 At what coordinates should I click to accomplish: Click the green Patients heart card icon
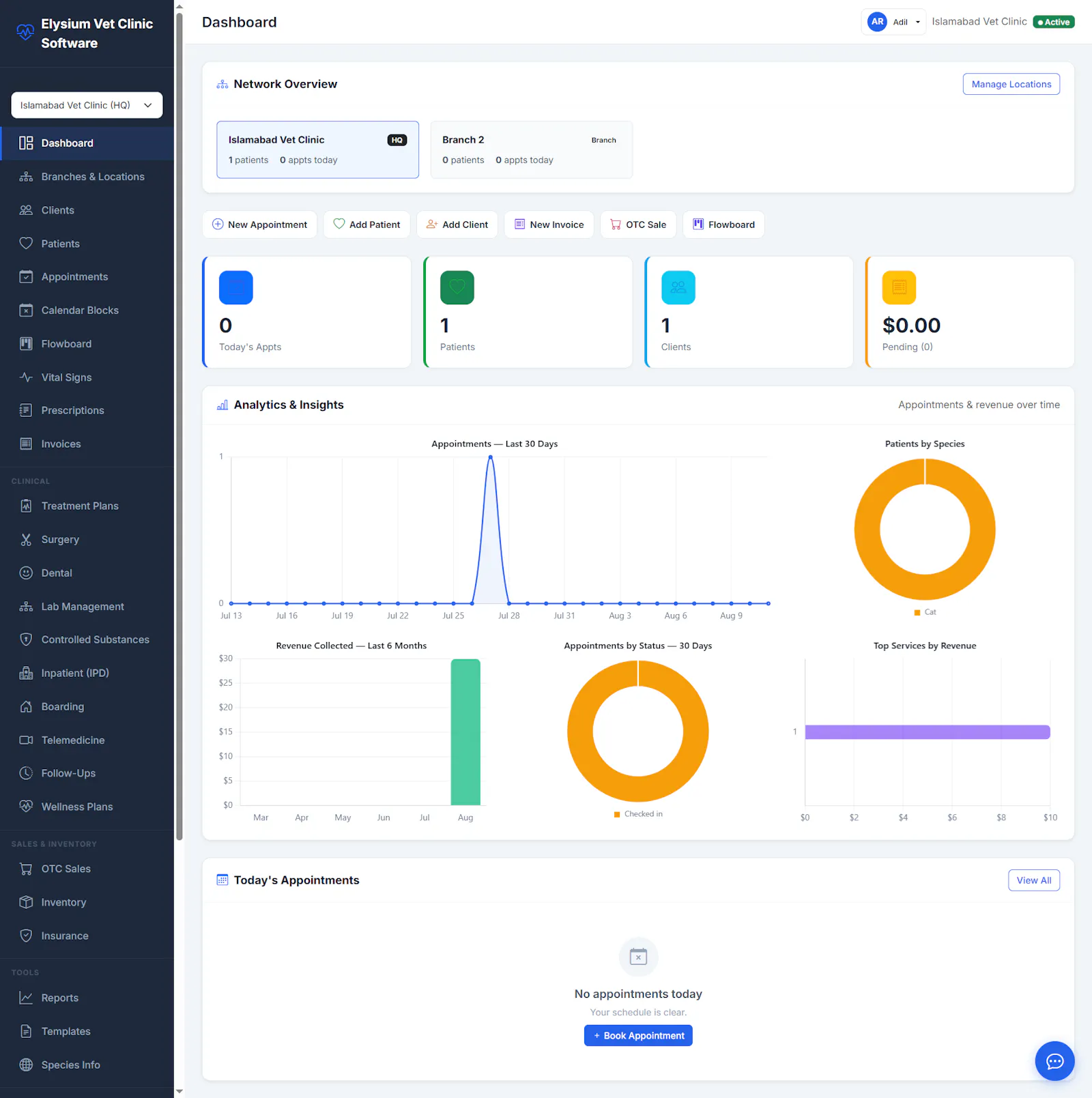(457, 287)
